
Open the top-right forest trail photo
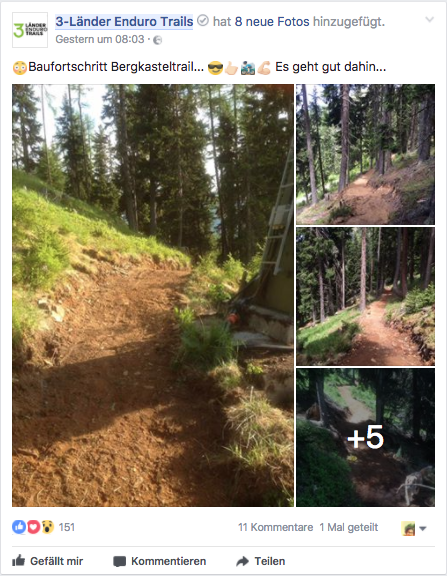pos(365,154)
